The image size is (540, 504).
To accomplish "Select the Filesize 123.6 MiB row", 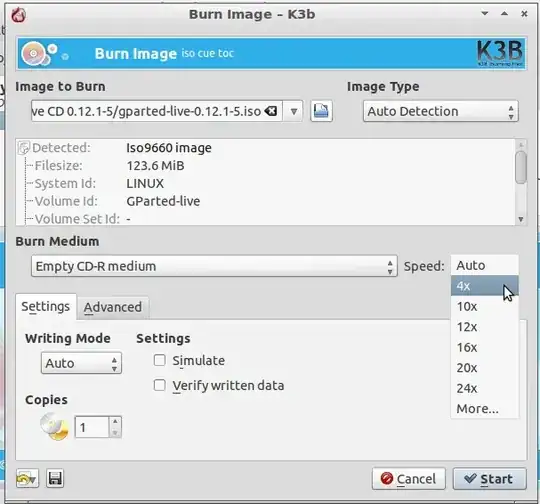I will point(265,166).
